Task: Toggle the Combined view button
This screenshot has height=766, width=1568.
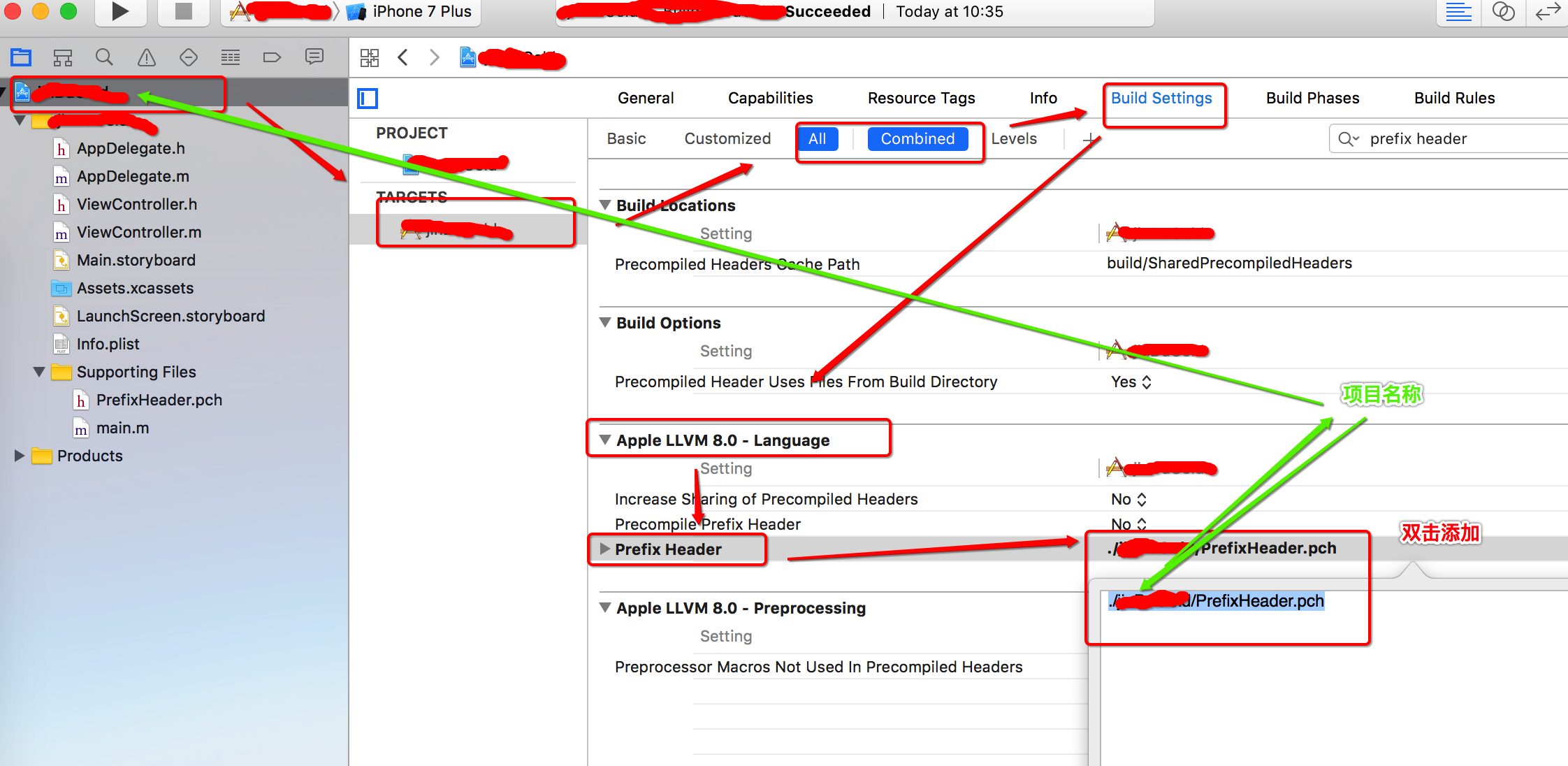Action: (x=916, y=139)
